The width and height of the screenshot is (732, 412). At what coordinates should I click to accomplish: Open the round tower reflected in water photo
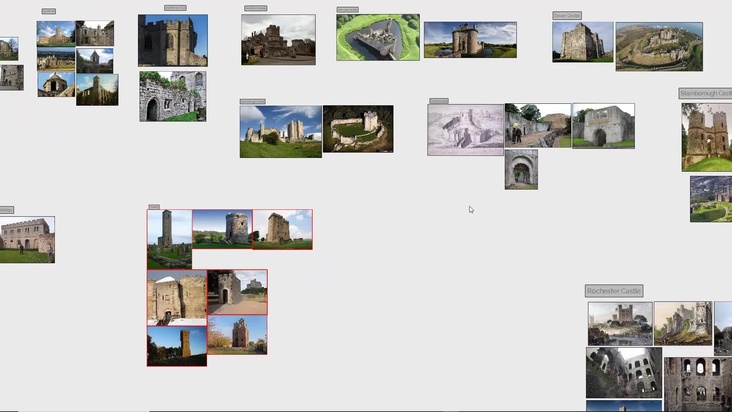pyautogui.click(x=470, y=40)
